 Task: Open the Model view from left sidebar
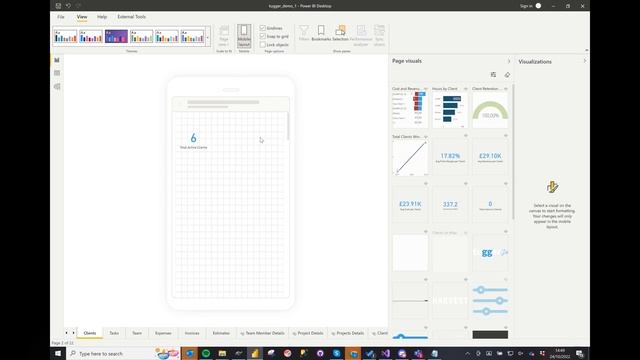tap(57, 87)
